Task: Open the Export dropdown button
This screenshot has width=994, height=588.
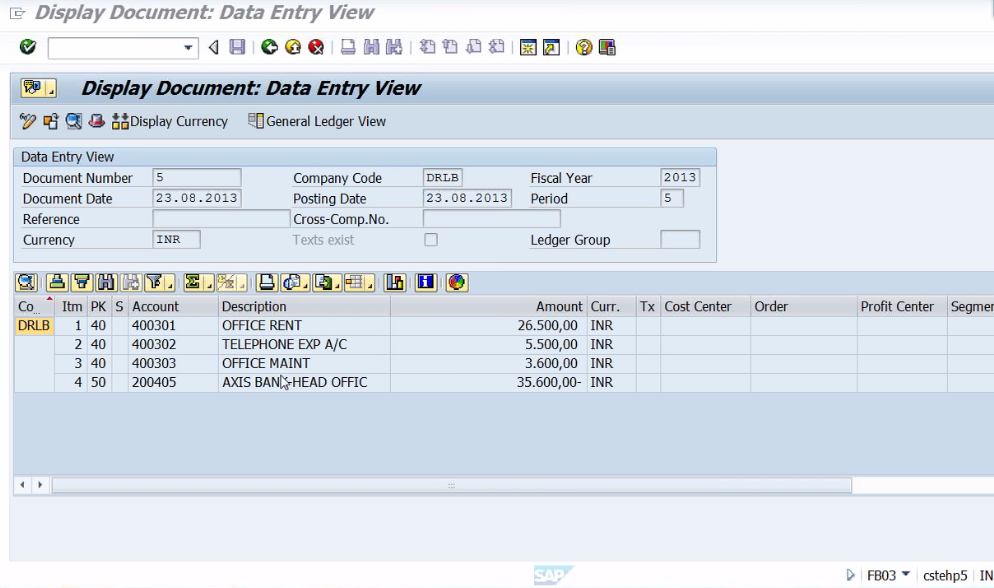Action: pos(327,283)
